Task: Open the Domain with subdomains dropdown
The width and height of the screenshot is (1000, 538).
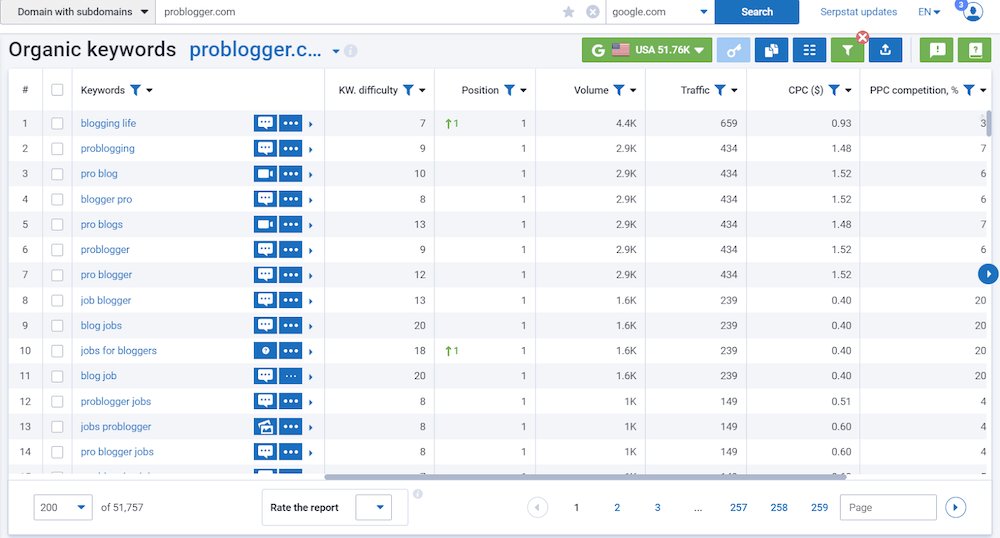Action: (x=80, y=12)
